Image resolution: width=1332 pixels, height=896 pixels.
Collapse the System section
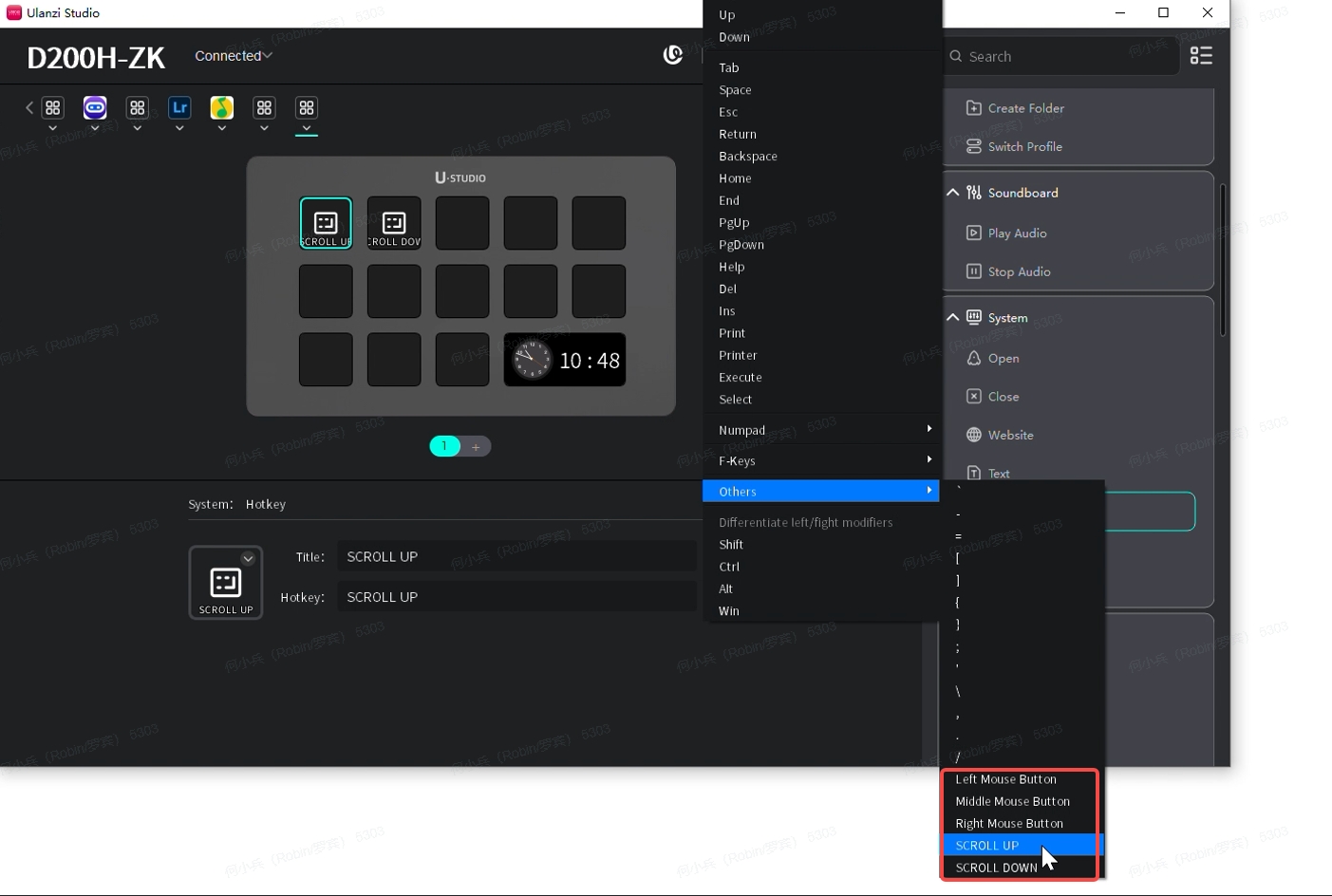(x=952, y=318)
